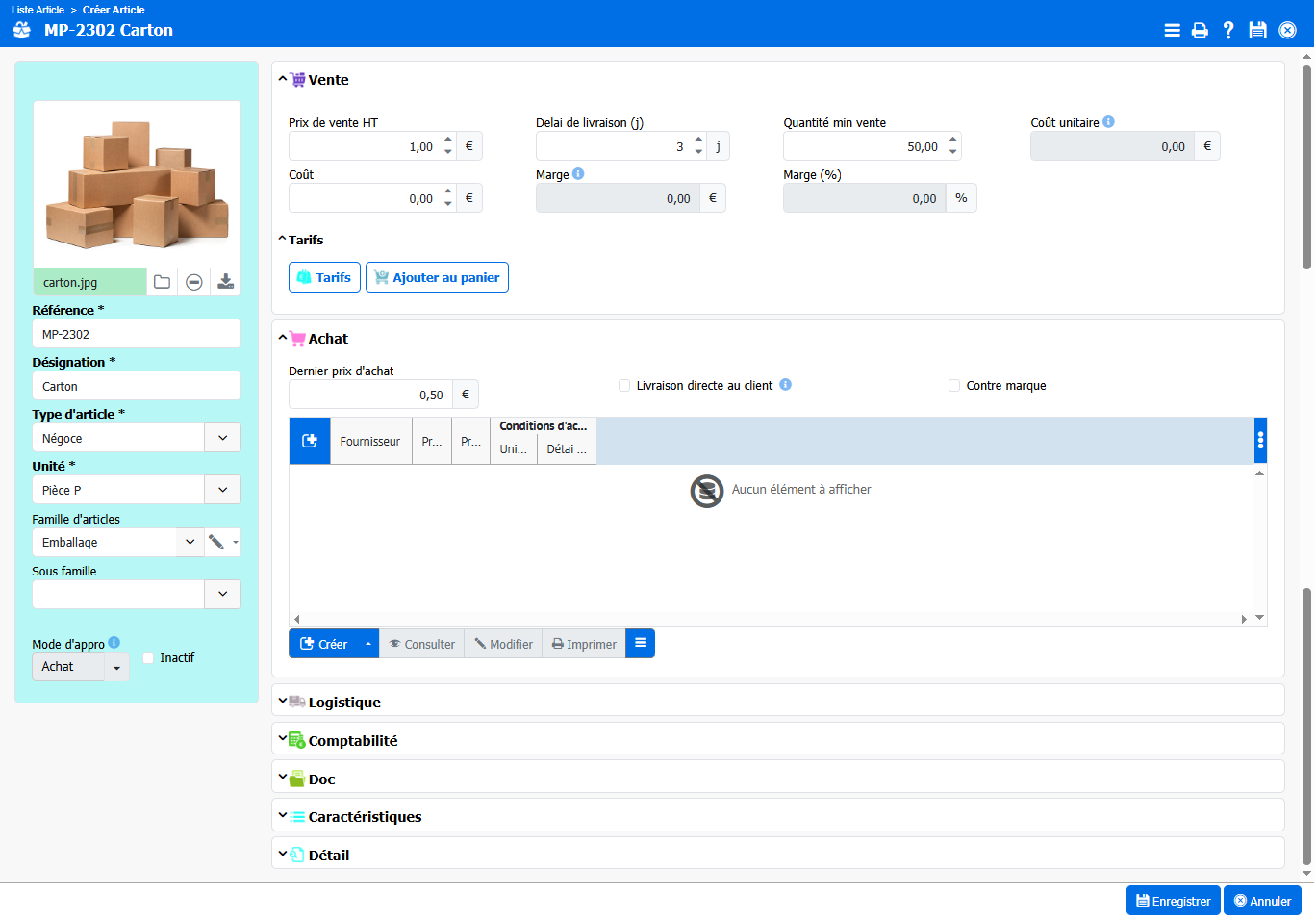Download the carton.jpg image
The width and height of the screenshot is (1316, 920).
225,282
